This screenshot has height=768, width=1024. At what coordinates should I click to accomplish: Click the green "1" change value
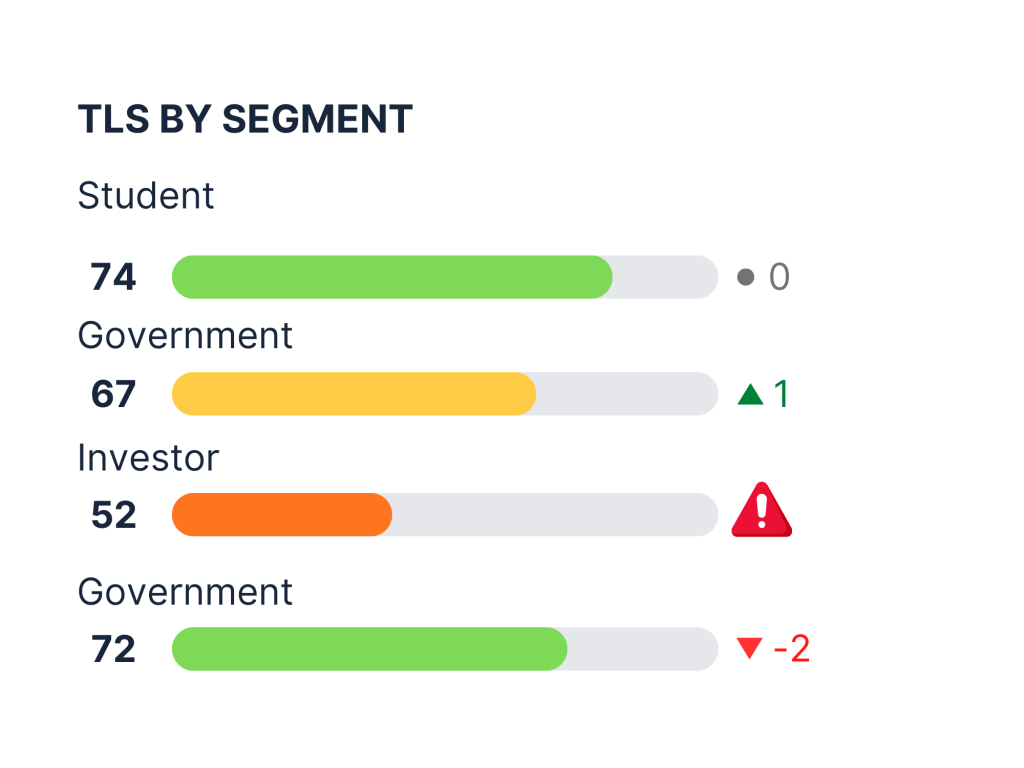(781, 395)
